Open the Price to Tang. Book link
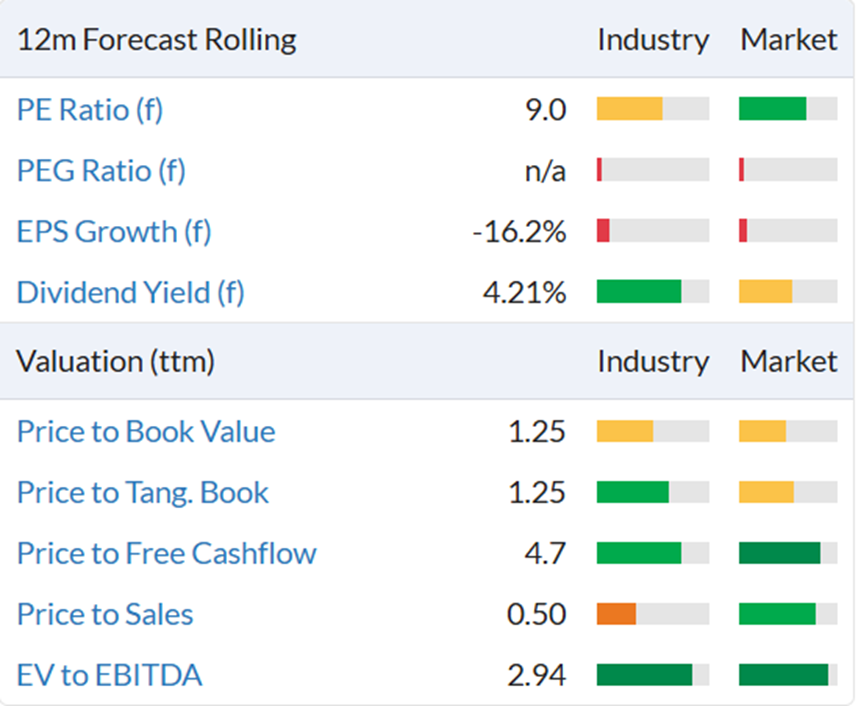This screenshot has height=706, width=861. click(143, 492)
